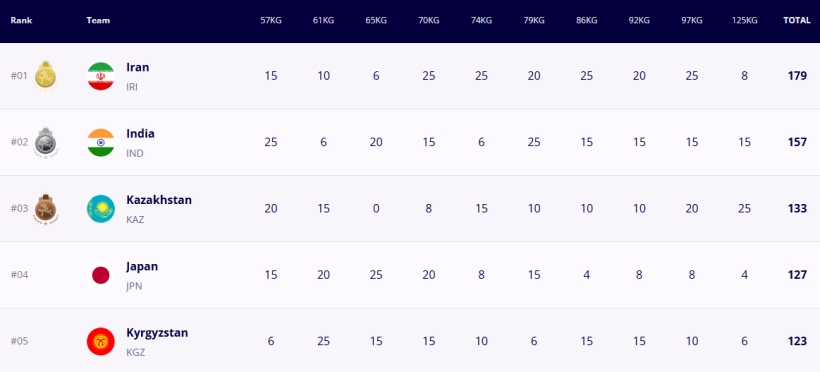Screen dimensions: 820x372
Task: Select the Kazakhstan flag icon
Action: point(100,209)
